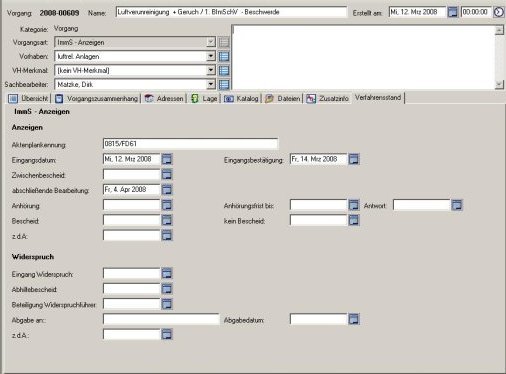Image resolution: width=506 pixels, height=374 pixels.
Task: Expand the VH-Merkmal dropdown
Action: click(211, 70)
